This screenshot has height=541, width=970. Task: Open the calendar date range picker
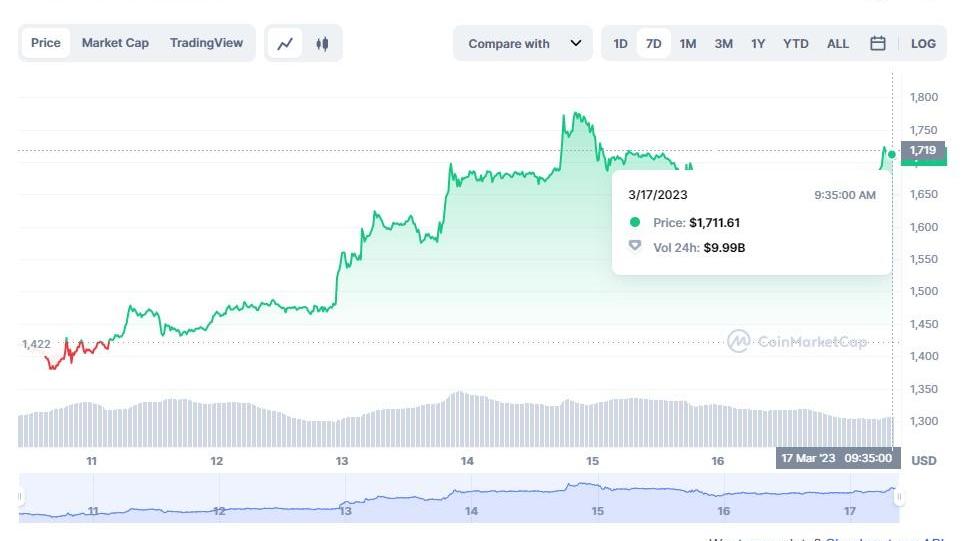[x=877, y=44]
